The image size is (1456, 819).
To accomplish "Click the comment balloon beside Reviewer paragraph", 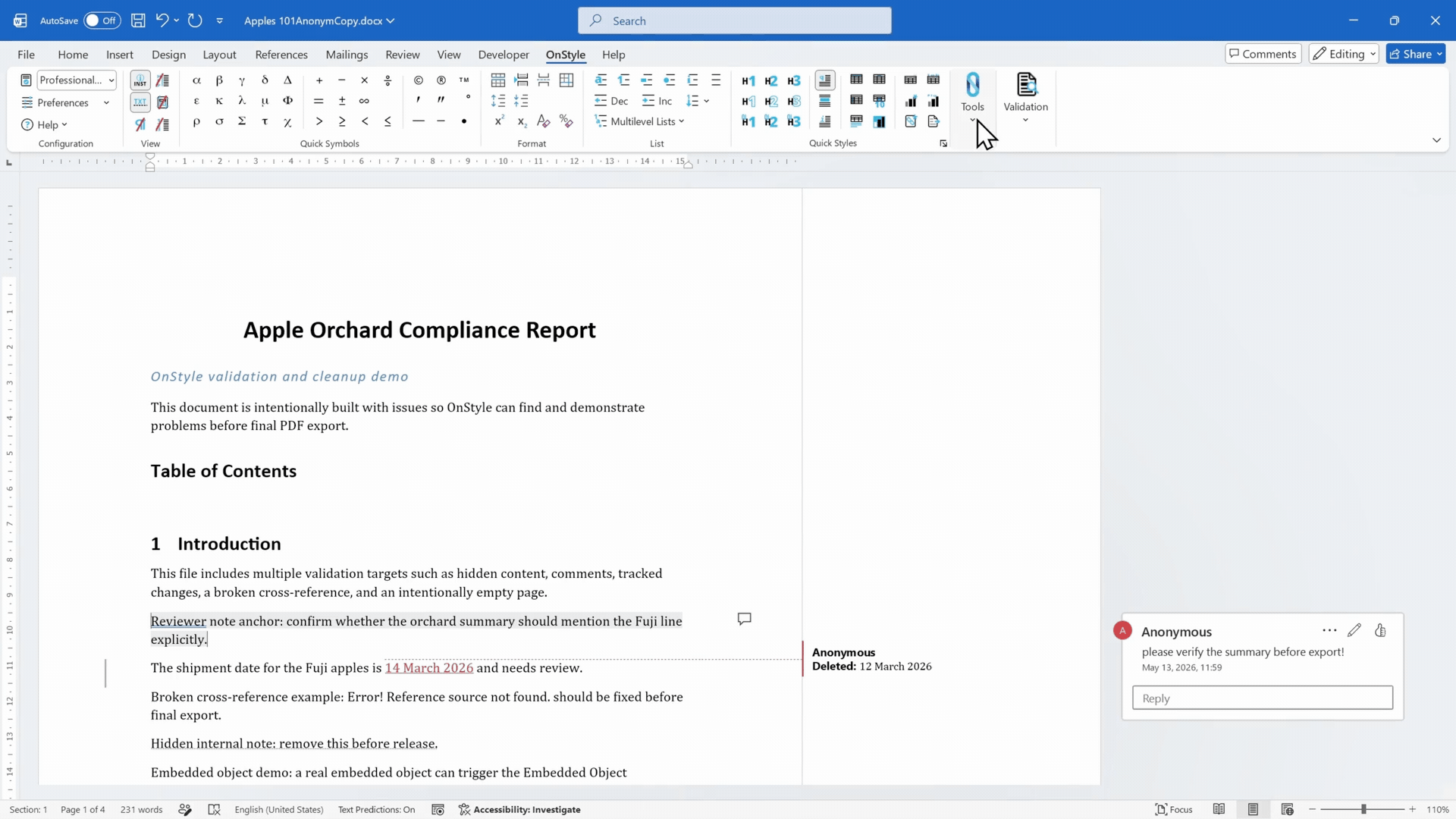I will coord(745,619).
